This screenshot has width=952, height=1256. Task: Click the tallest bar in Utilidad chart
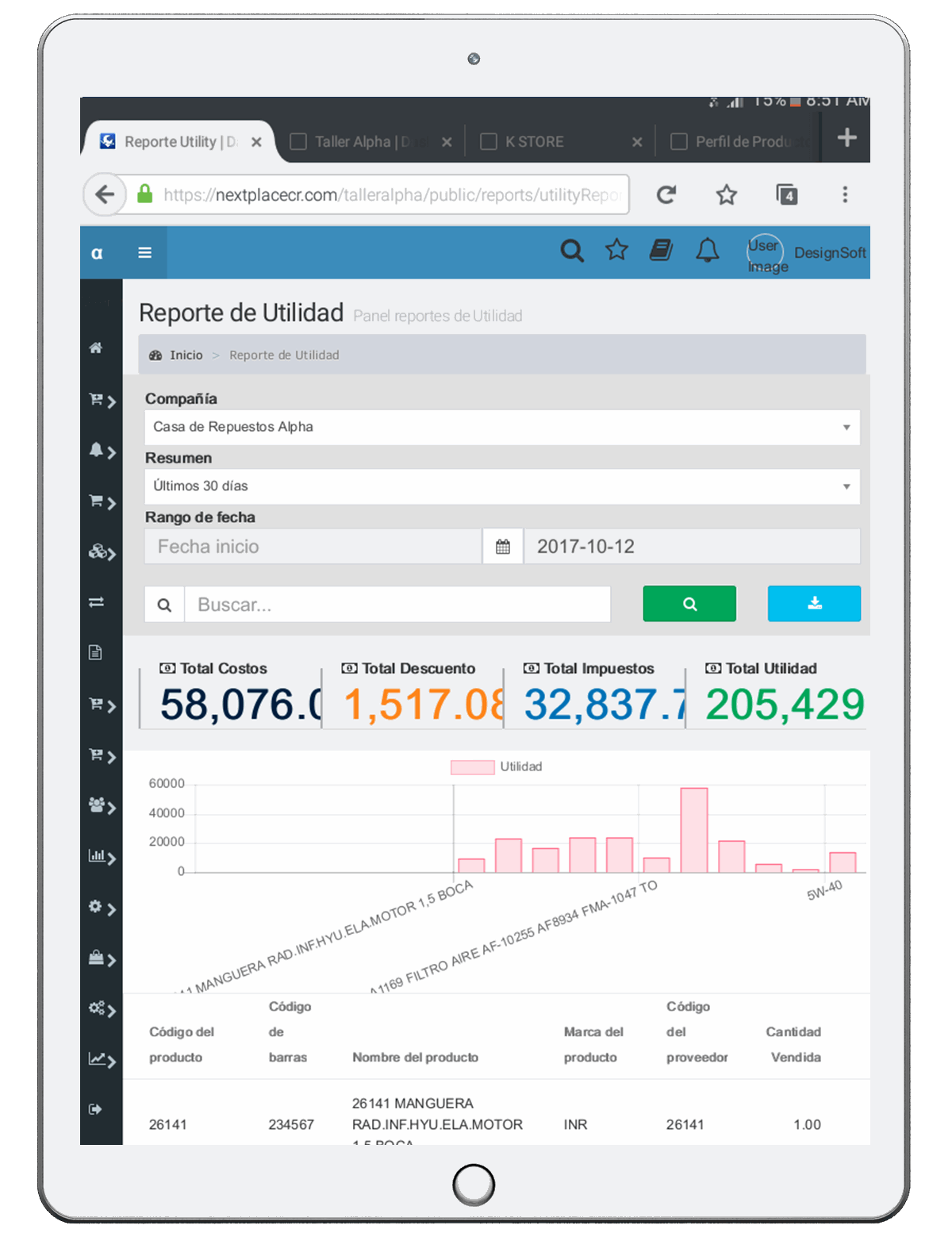pos(694,830)
